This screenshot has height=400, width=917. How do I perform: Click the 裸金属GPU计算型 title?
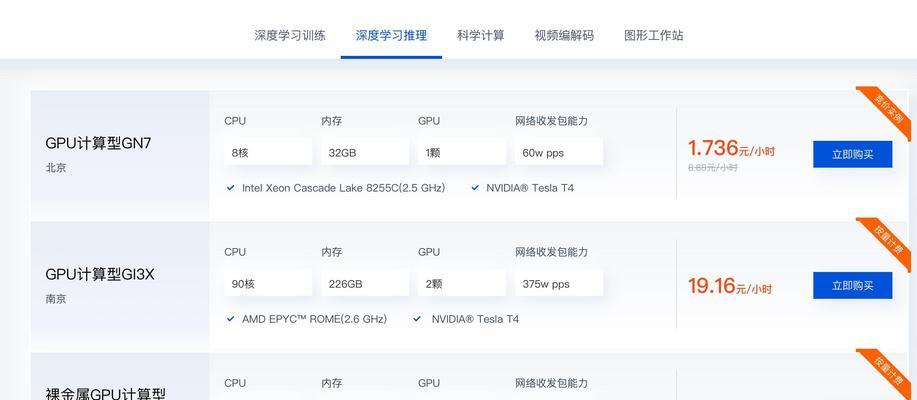pos(105,393)
